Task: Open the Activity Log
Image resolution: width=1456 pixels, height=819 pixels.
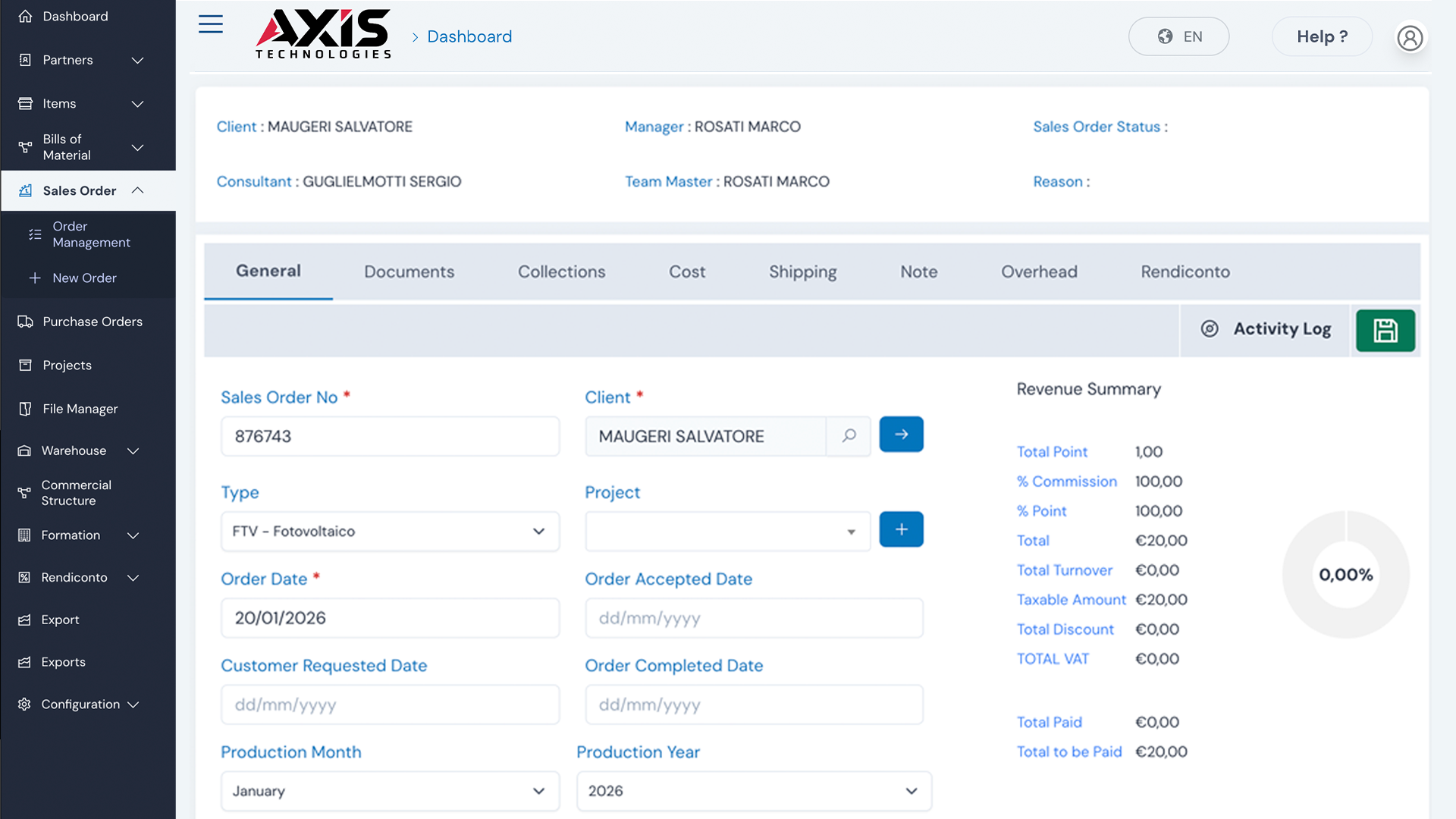Action: click(1266, 329)
